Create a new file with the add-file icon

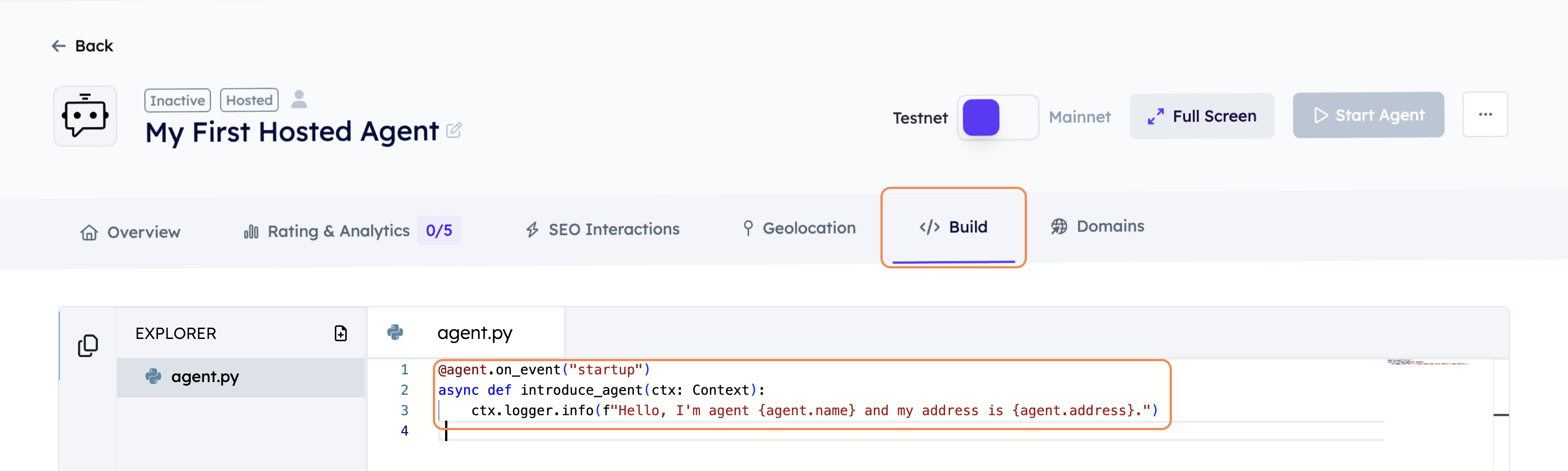tap(341, 334)
